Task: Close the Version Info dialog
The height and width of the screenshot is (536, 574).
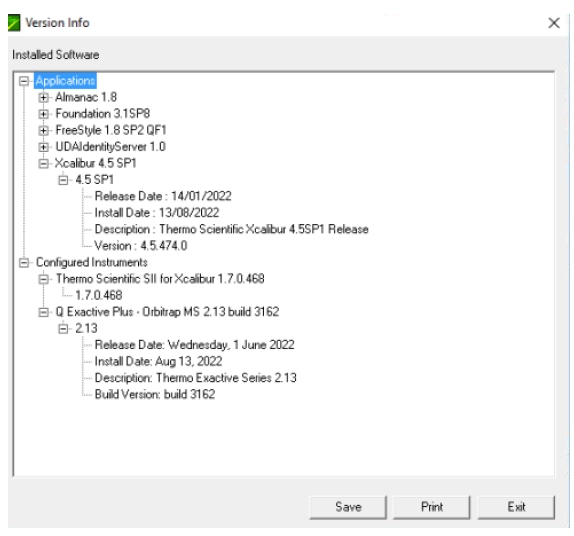Action: pos(554,23)
